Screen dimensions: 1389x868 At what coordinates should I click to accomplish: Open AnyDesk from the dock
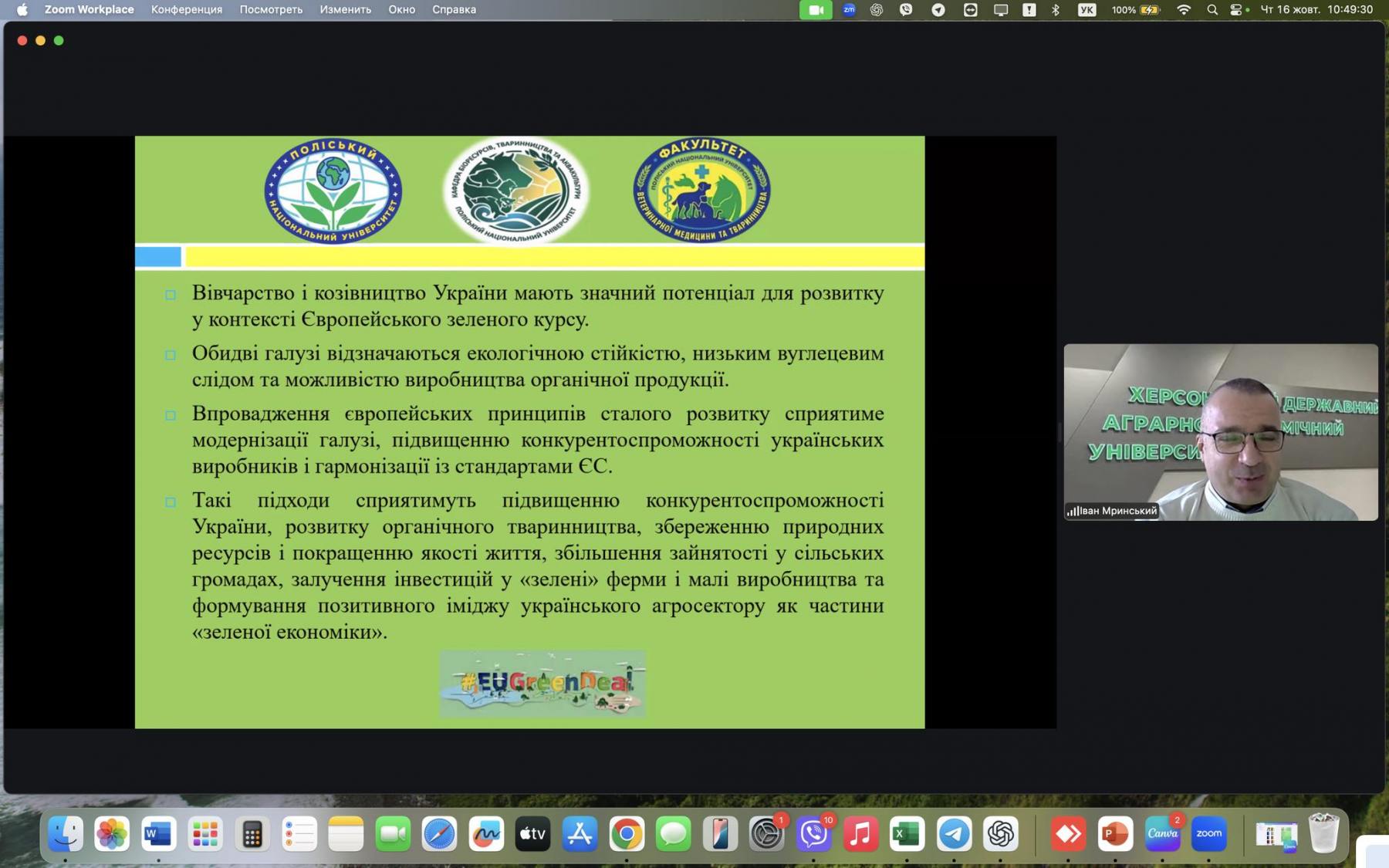pos(1068,834)
